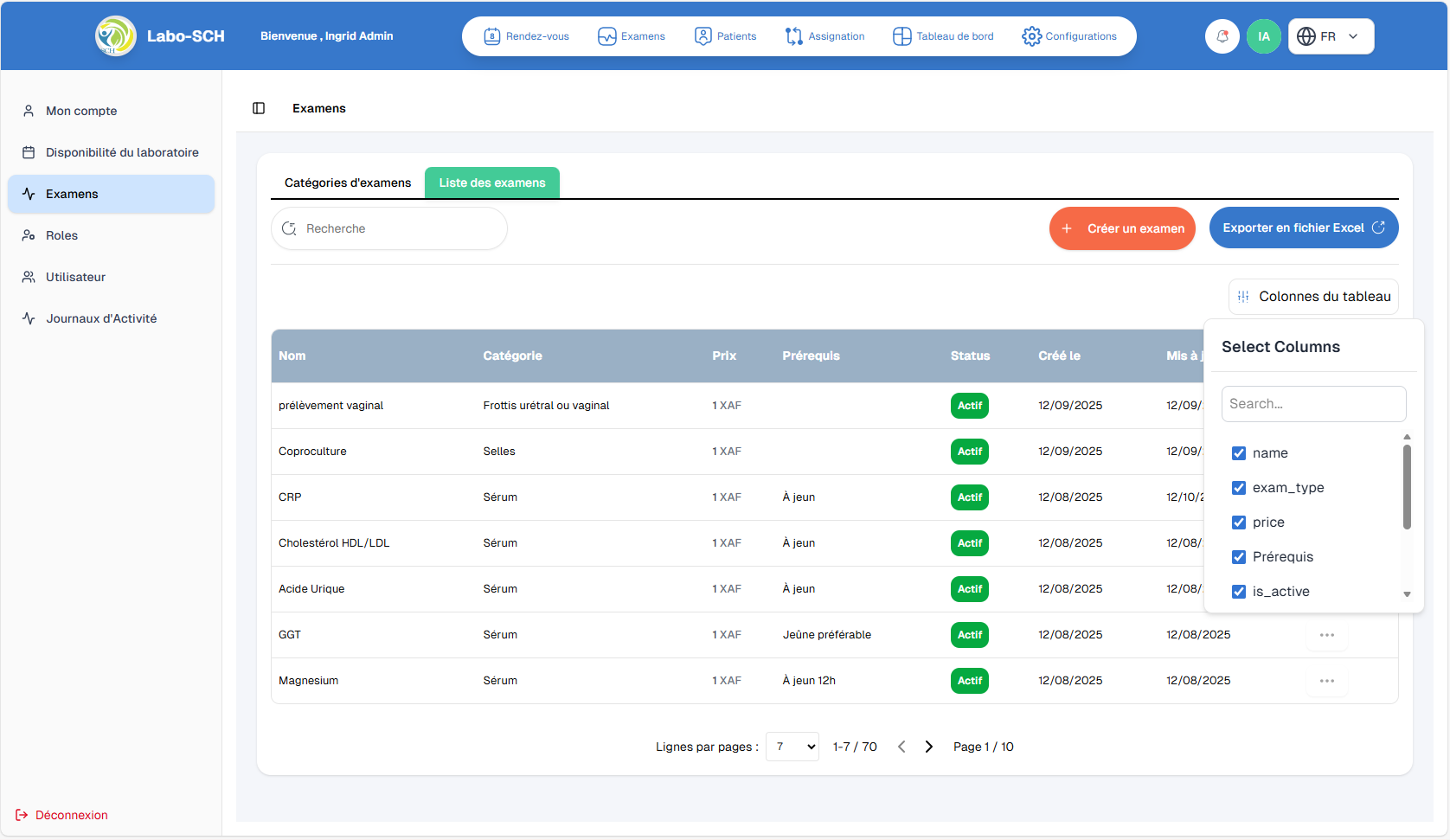Collapse the Colonnes du tableau selector

[x=1313, y=297]
